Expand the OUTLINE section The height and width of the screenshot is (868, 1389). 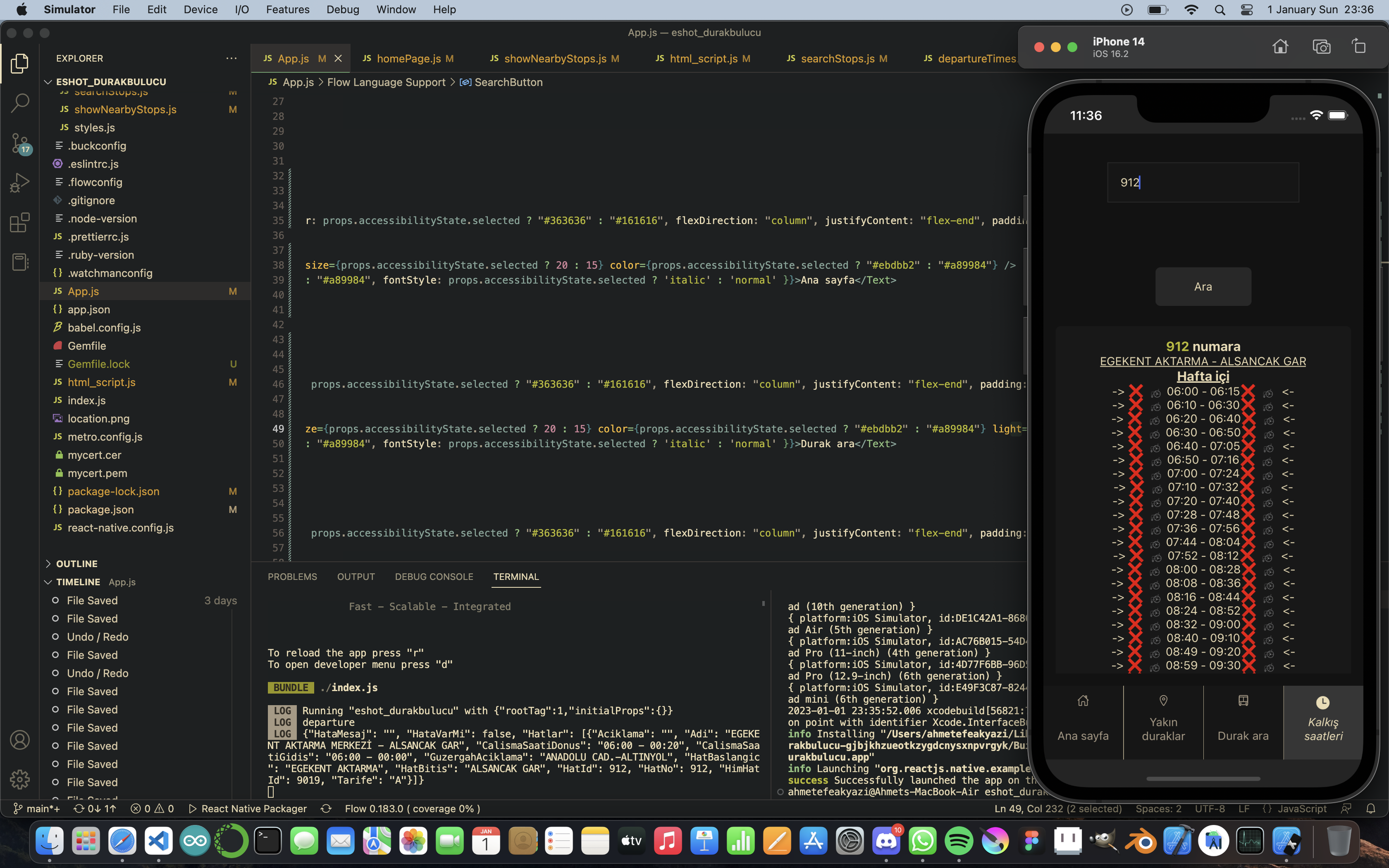[x=77, y=564]
